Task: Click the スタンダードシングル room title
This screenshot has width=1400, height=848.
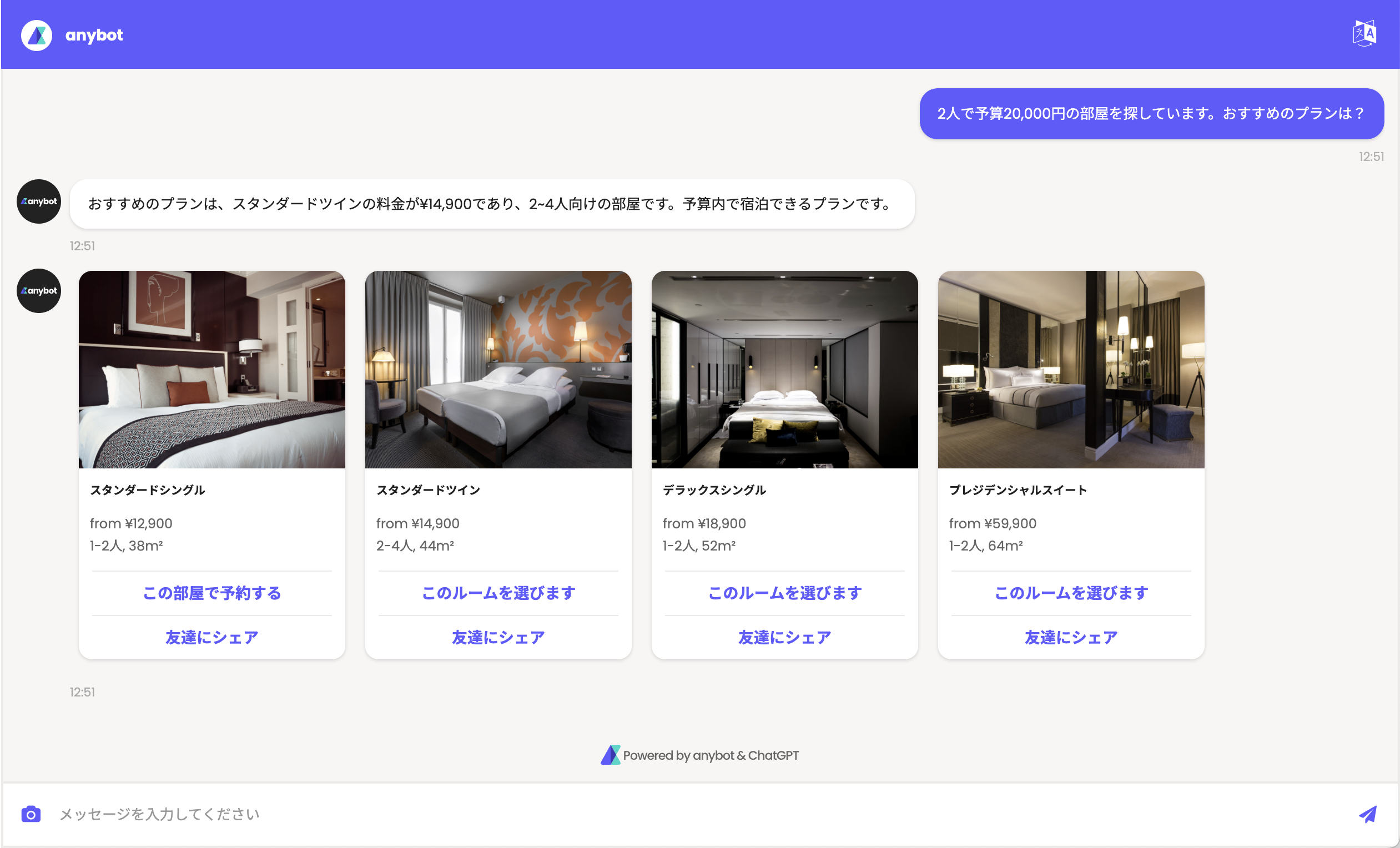Action: coord(148,489)
